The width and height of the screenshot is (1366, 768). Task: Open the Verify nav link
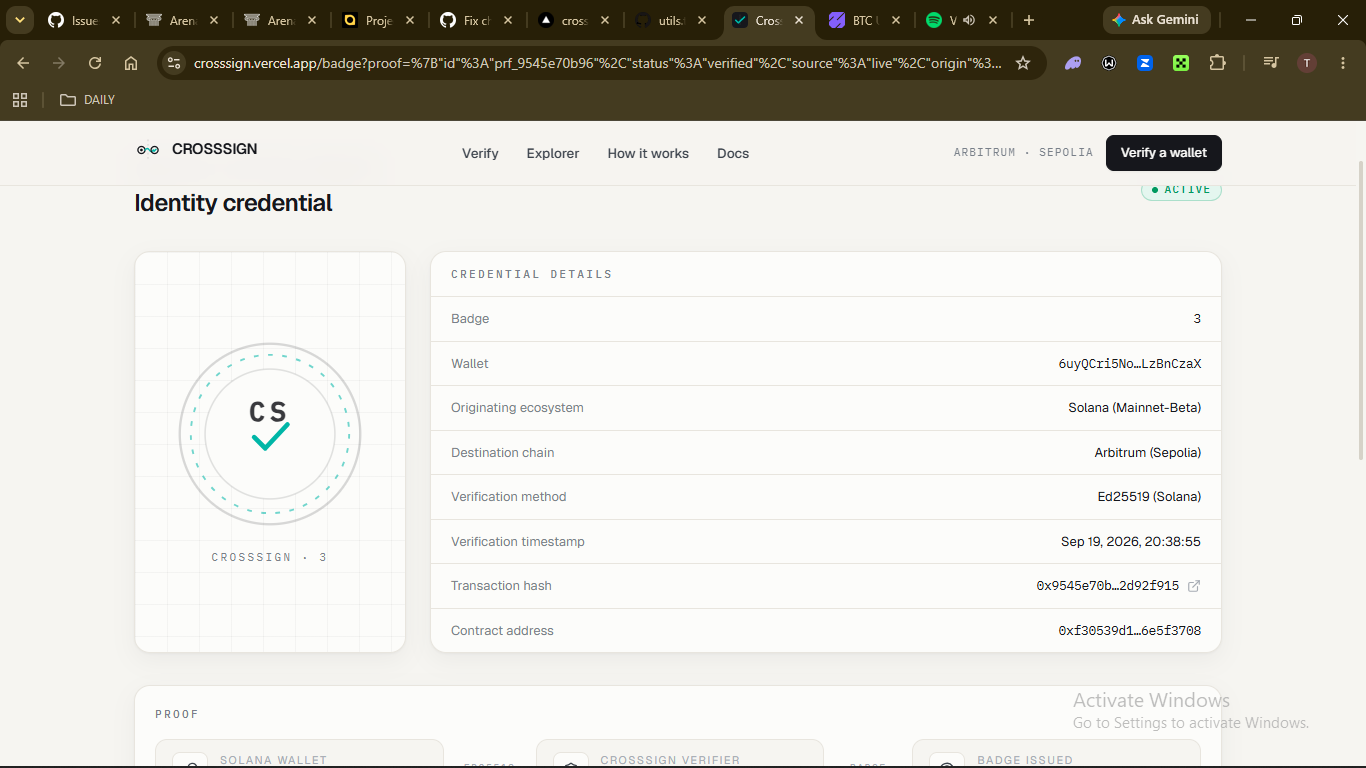[480, 153]
